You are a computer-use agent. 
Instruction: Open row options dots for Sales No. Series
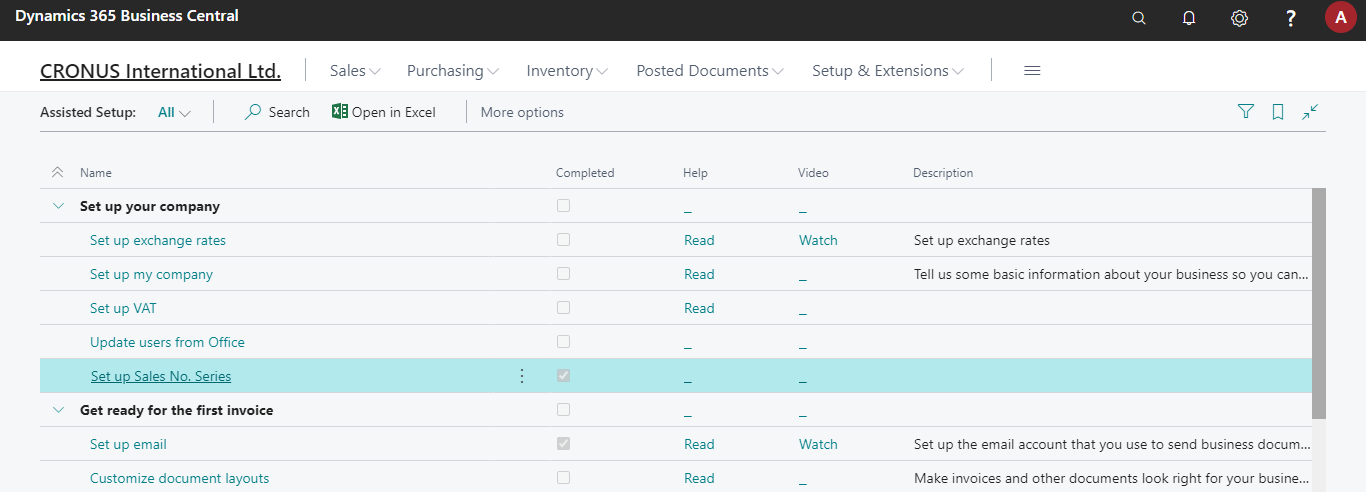click(521, 376)
